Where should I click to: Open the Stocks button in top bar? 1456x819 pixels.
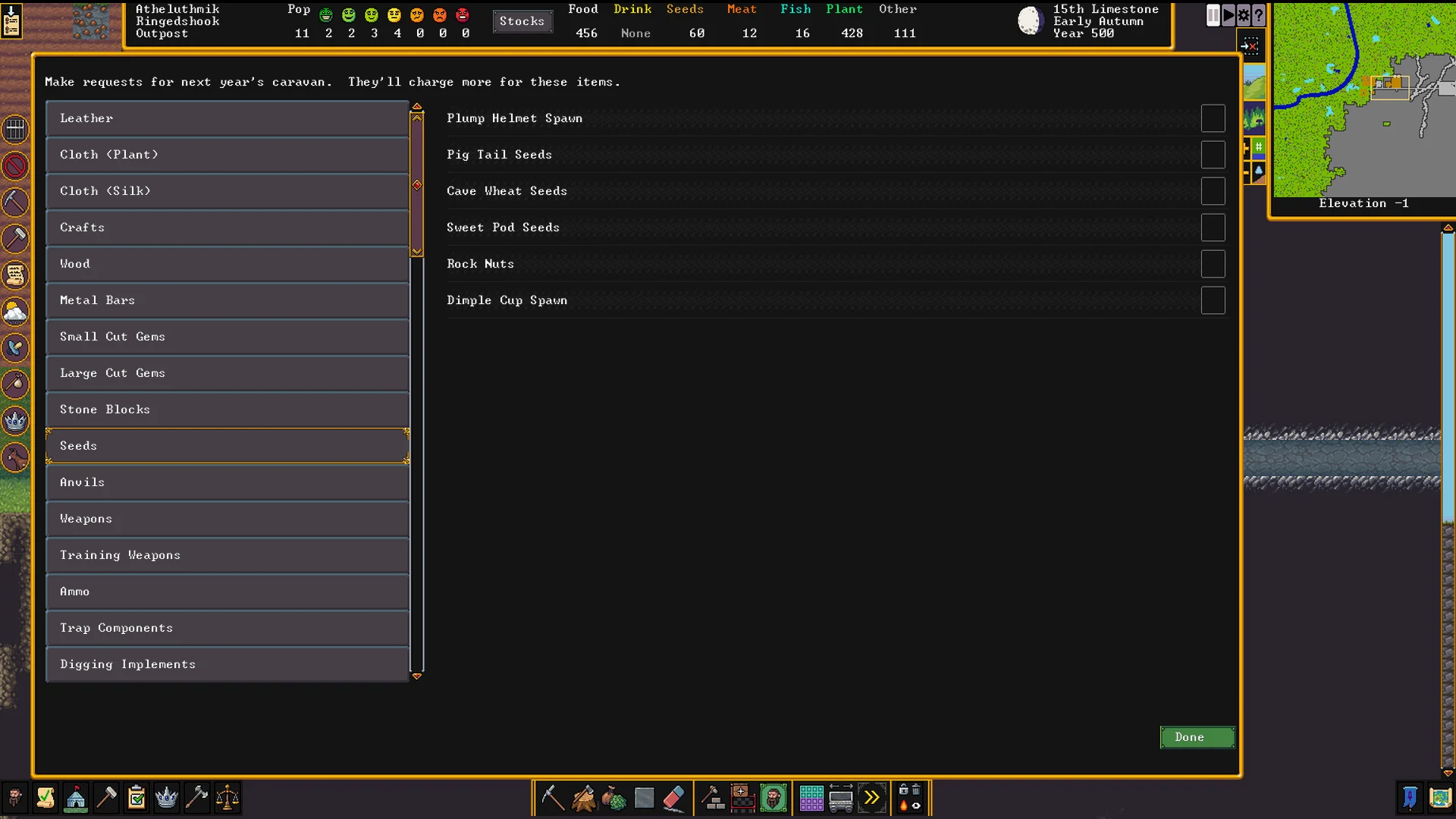(522, 21)
